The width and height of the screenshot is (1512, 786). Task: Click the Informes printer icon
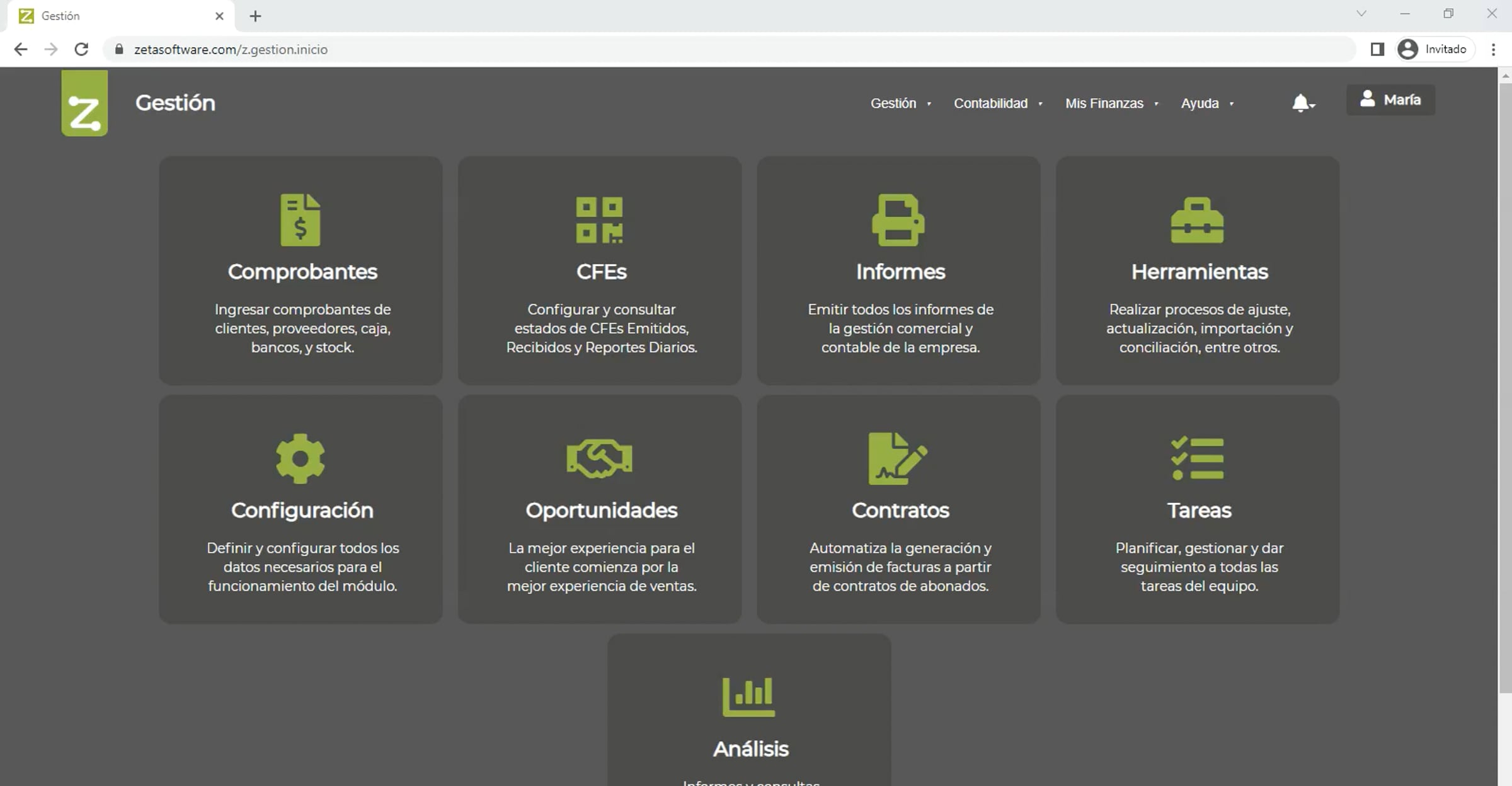pyautogui.click(x=898, y=220)
